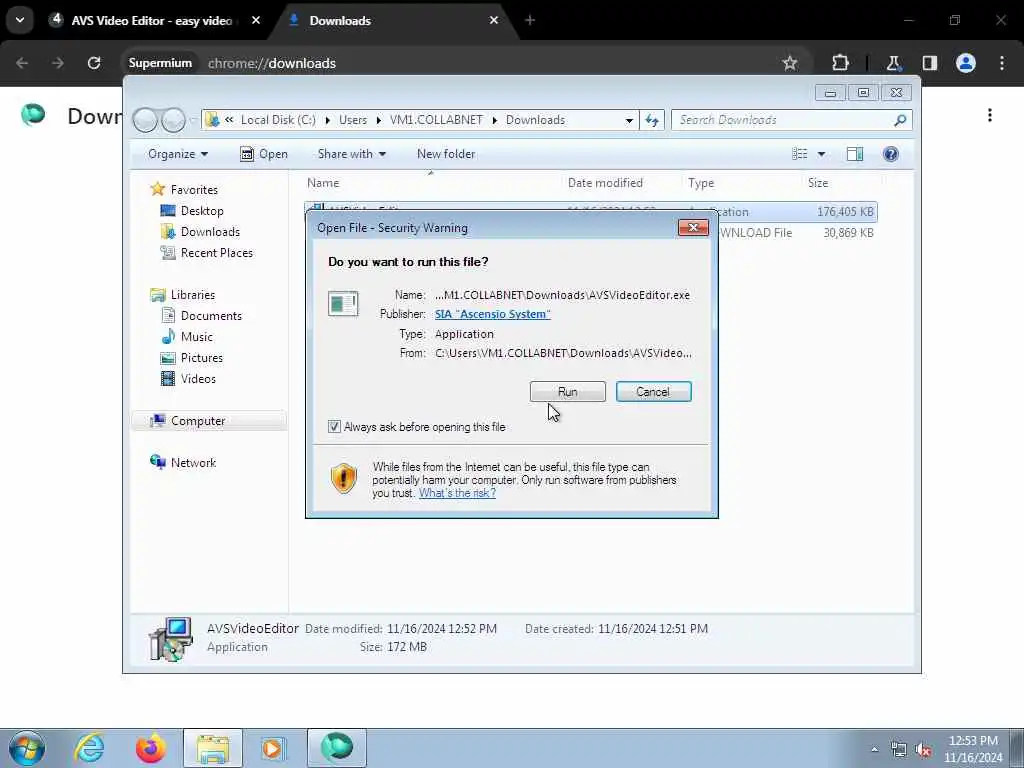The image size is (1024, 768).
Task: Expand the address bar history dropdown
Action: [x=629, y=120]
